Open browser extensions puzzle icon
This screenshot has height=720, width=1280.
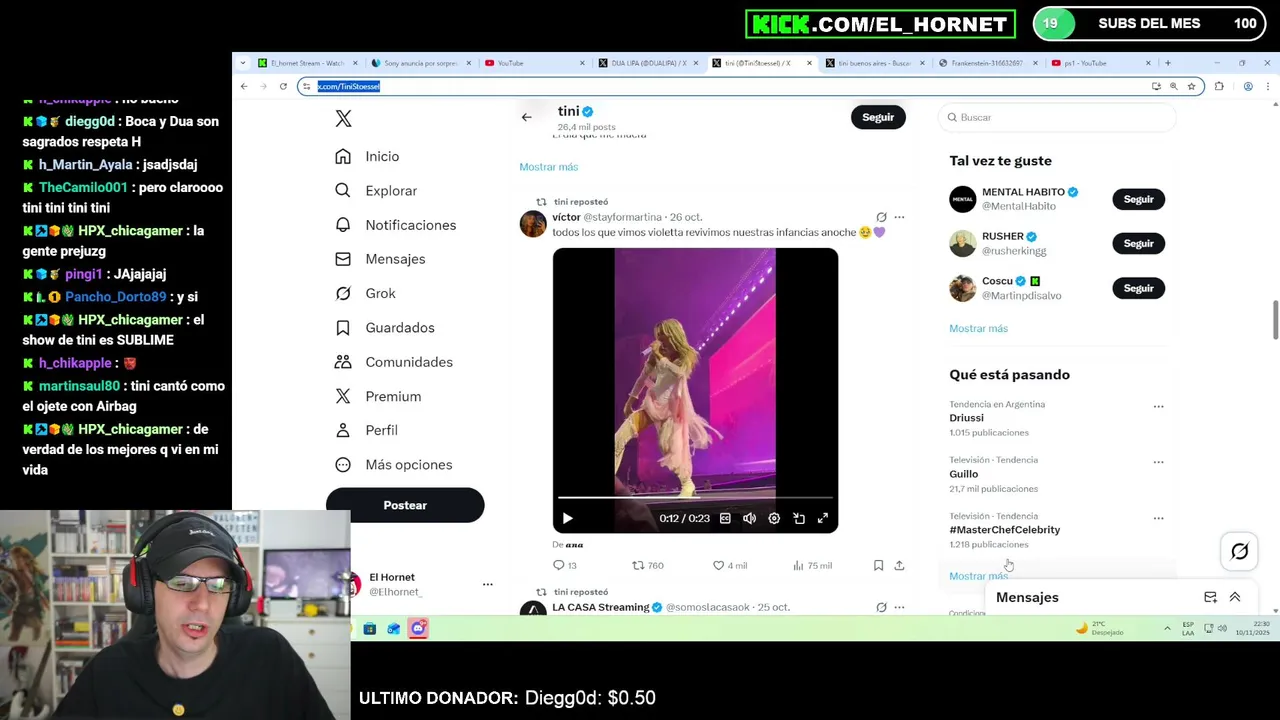pyautogui.click(x=1219, y=86)
